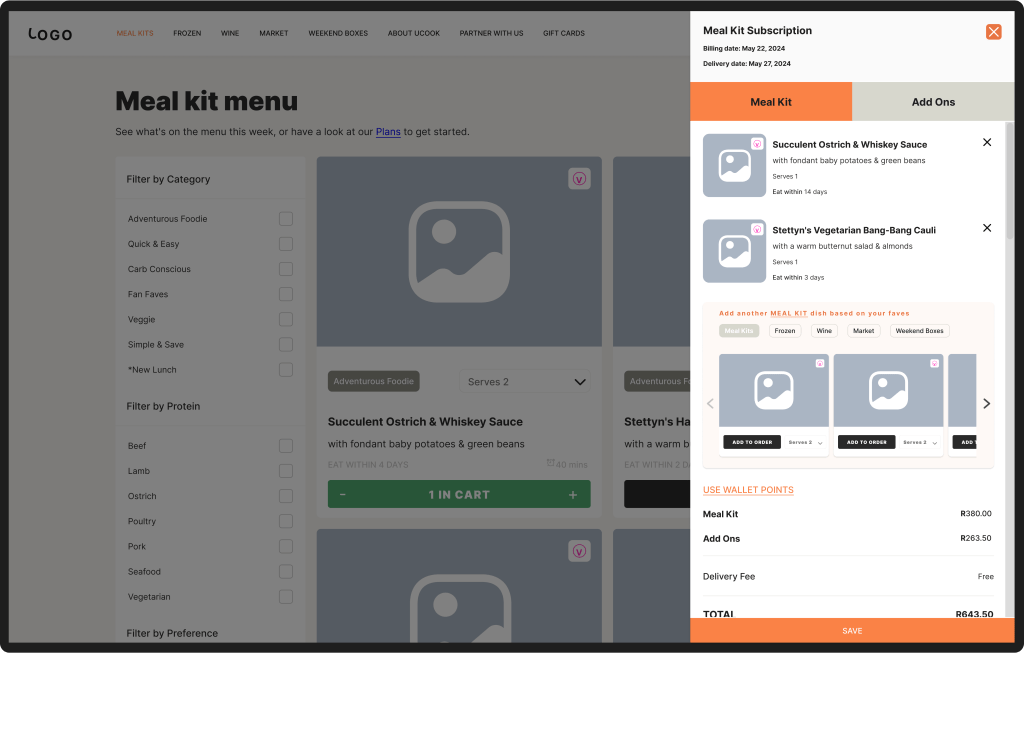Click the right arrow in recommendations carousel

986,404
